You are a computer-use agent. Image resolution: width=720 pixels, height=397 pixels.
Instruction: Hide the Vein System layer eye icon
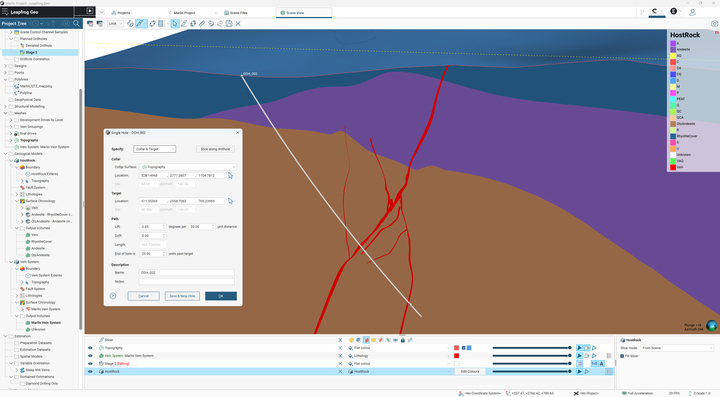[90, 356]
